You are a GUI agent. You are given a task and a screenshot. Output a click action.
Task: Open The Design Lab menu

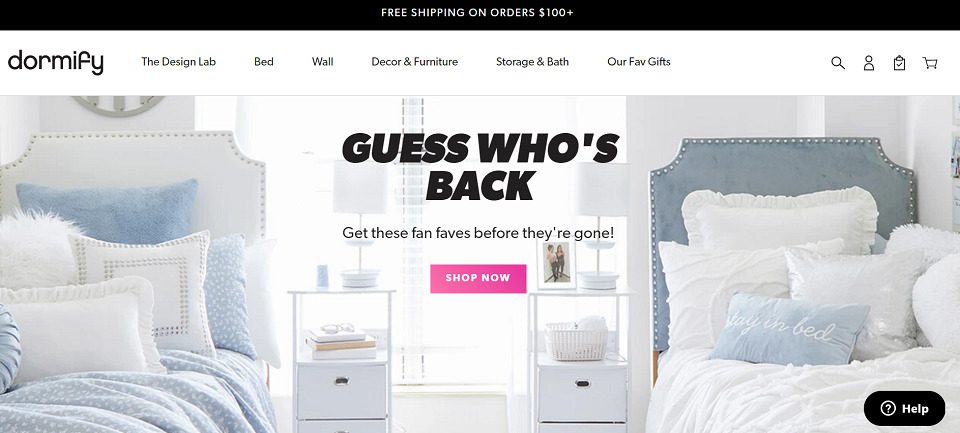point(178,62)
